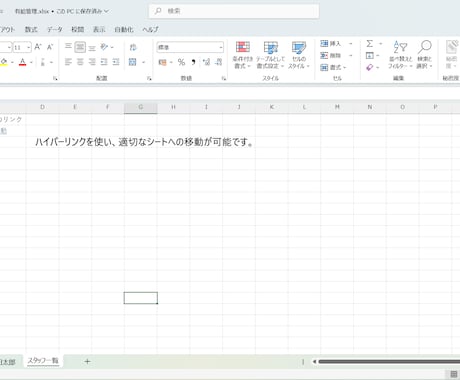Image resolution: width=460 pixels, height=380 pixels.
Task: Click decrease indent icon
Action: click(104, 62)
